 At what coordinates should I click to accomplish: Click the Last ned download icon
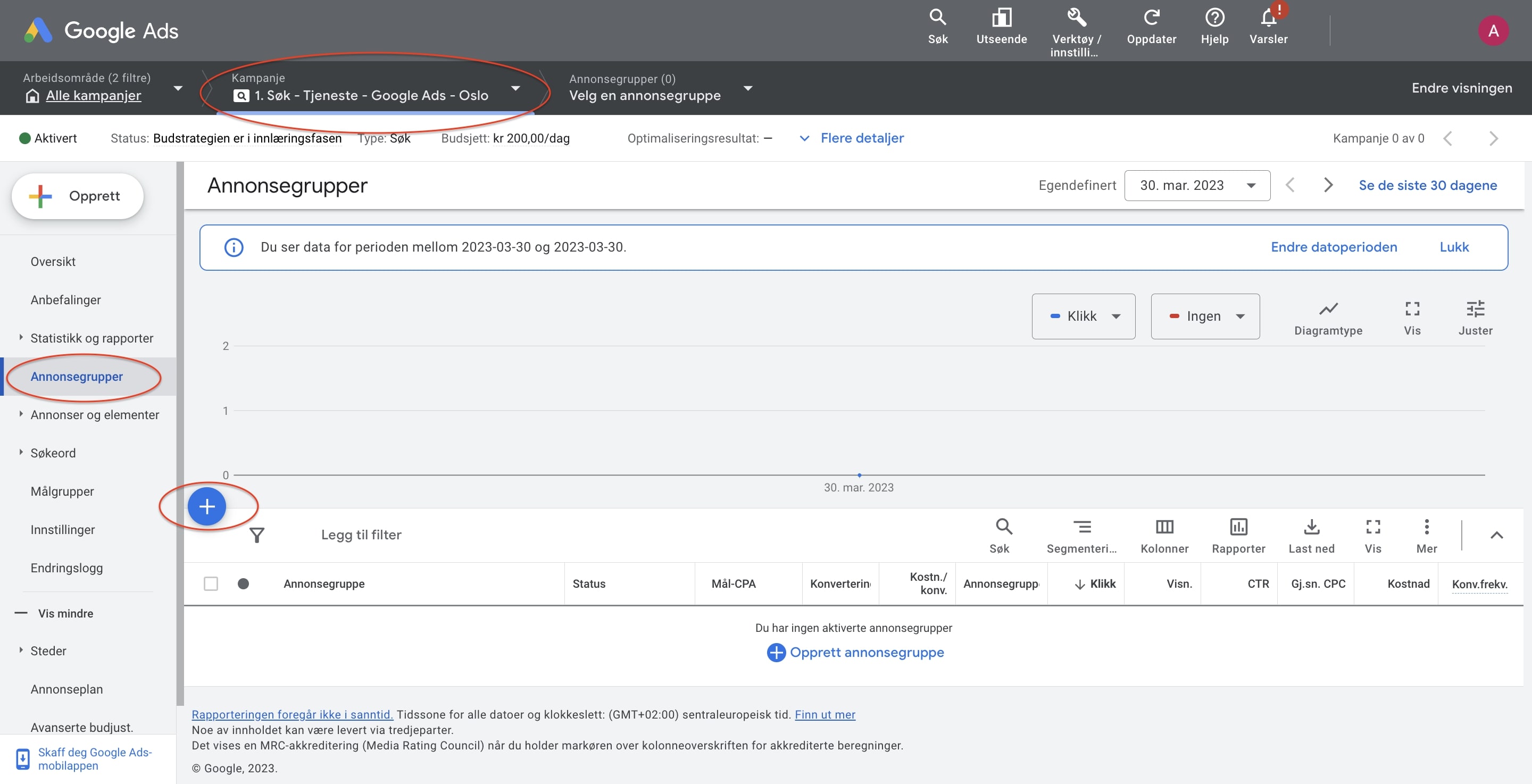click(1311, 527)
